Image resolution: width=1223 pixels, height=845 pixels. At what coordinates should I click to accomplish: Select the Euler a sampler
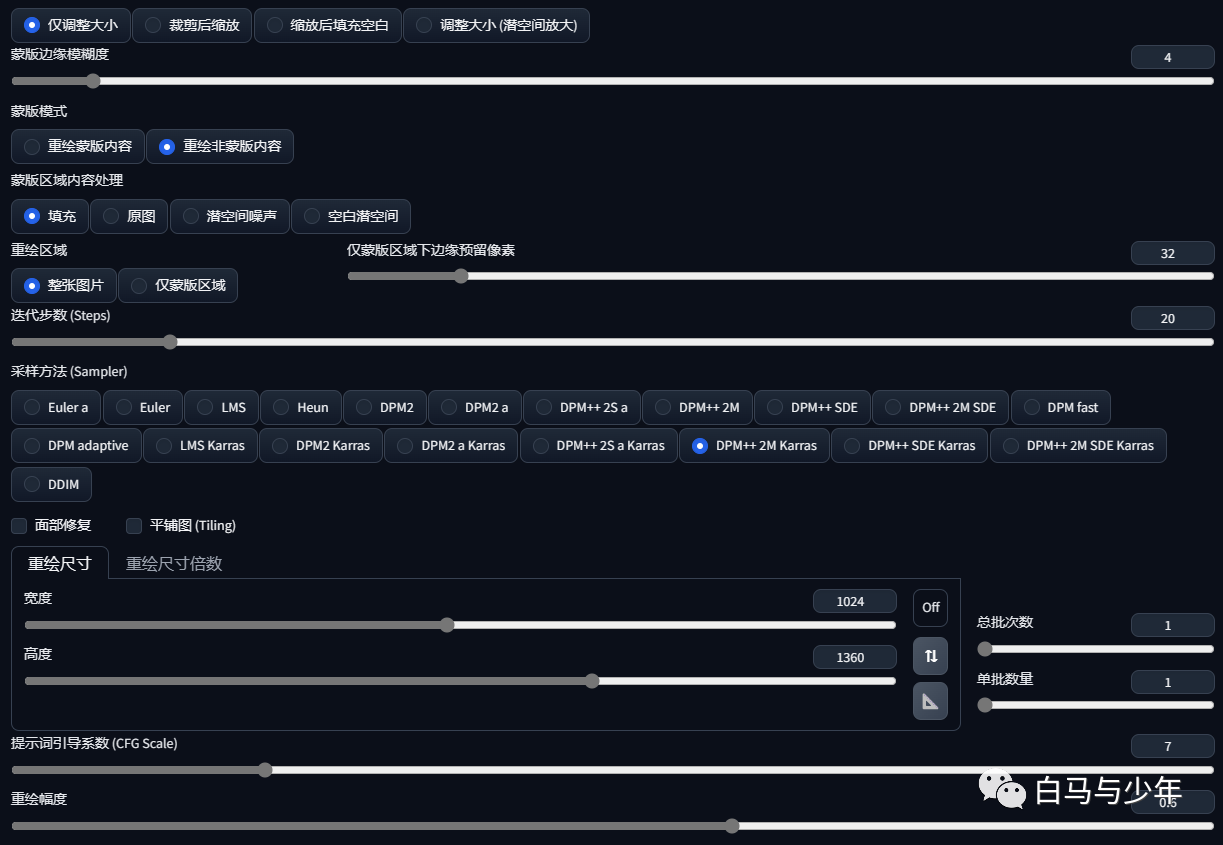pyautogui.click(x=56, y=407)
